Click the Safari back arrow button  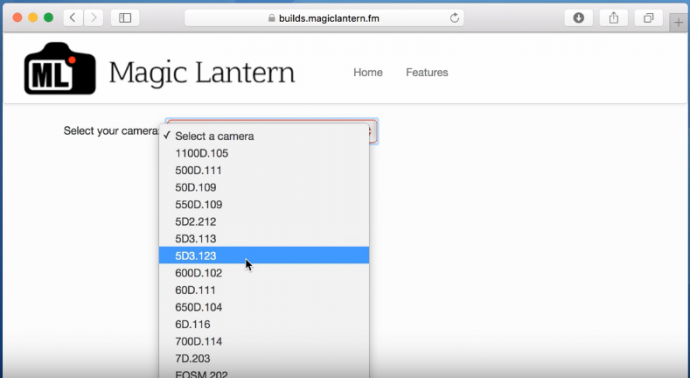[73, 18]
